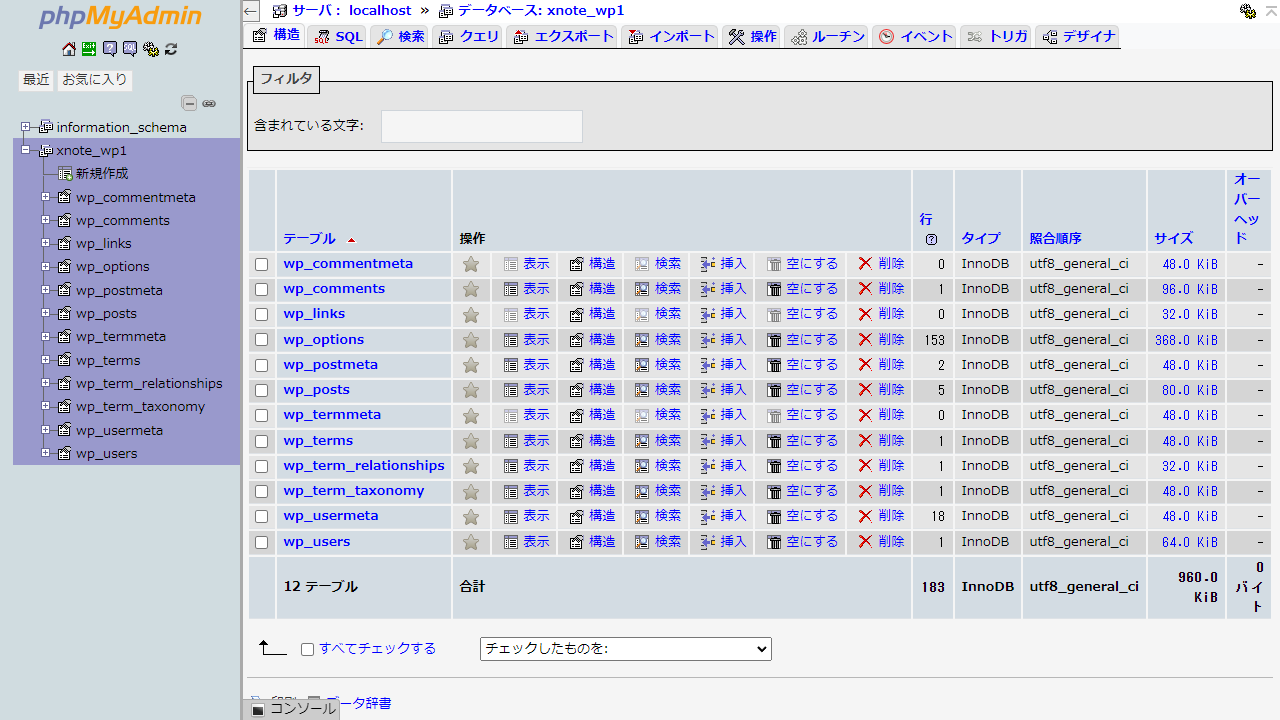Check the wp_commentmeta row checkbox
Screen dimensions: 1280x720
pos(262,264)
